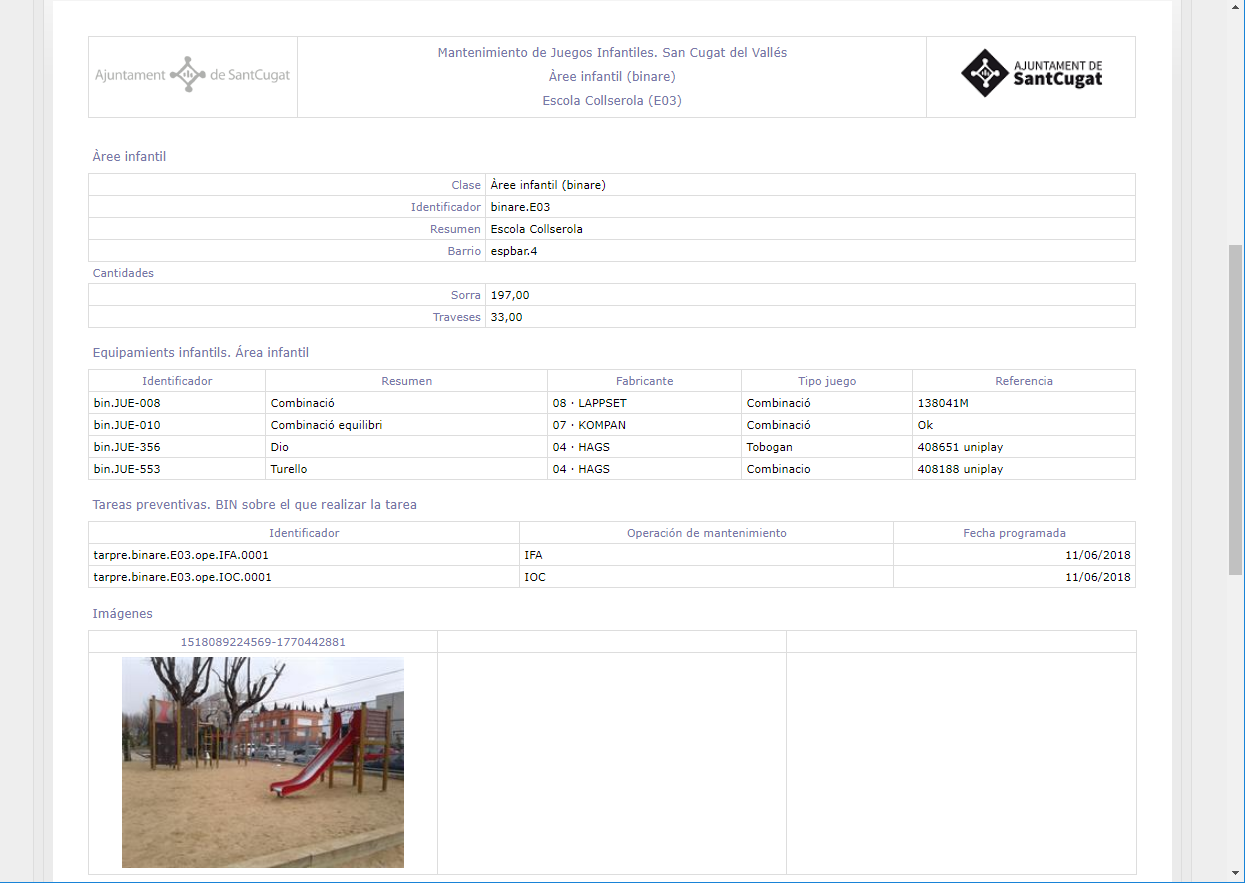Viewport: 1245px width, 883px height.
Task: Click the Referencia column header
Action: coord(1023,381)
